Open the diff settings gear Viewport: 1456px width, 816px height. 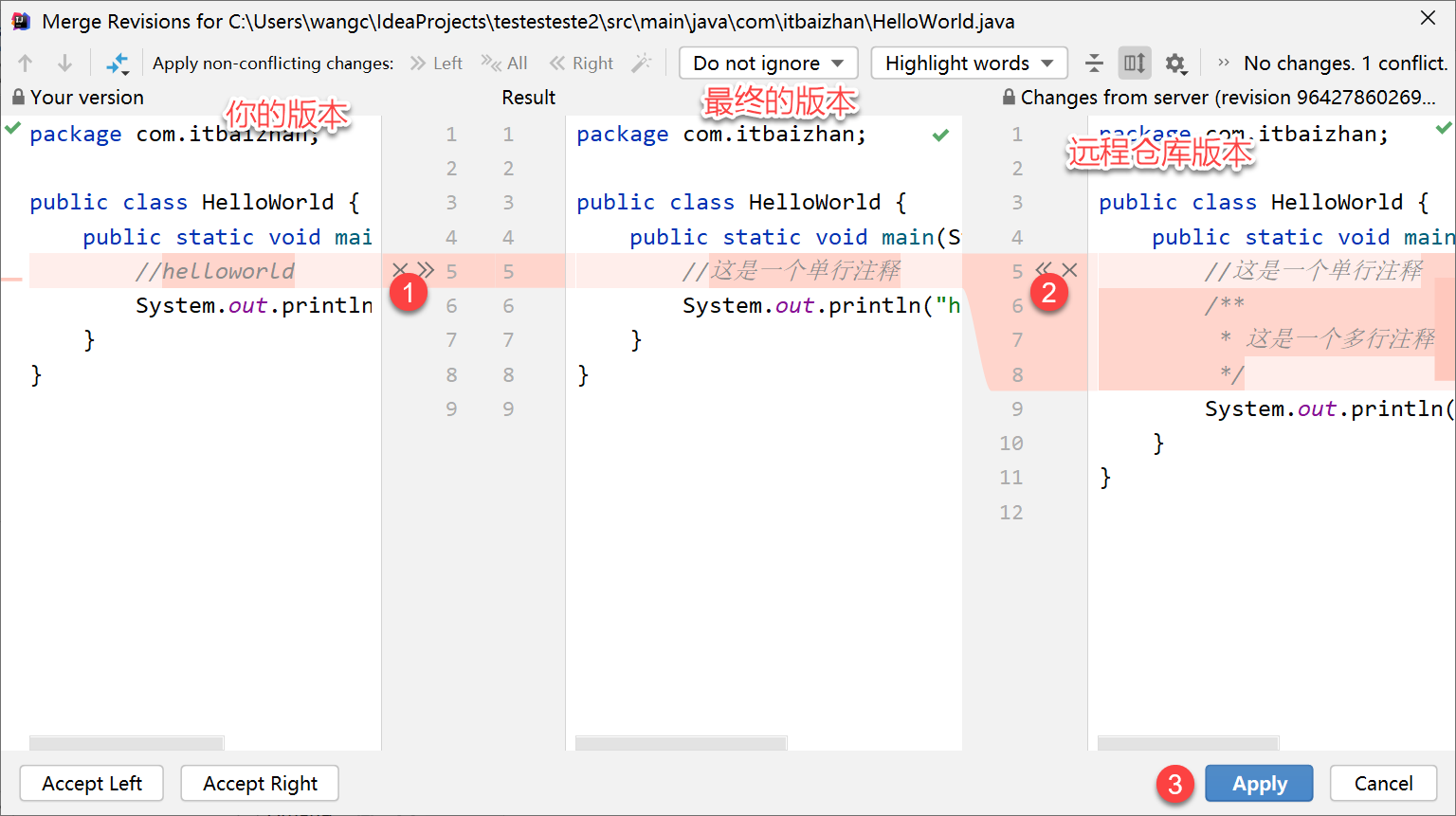[x=1175, y=63]
